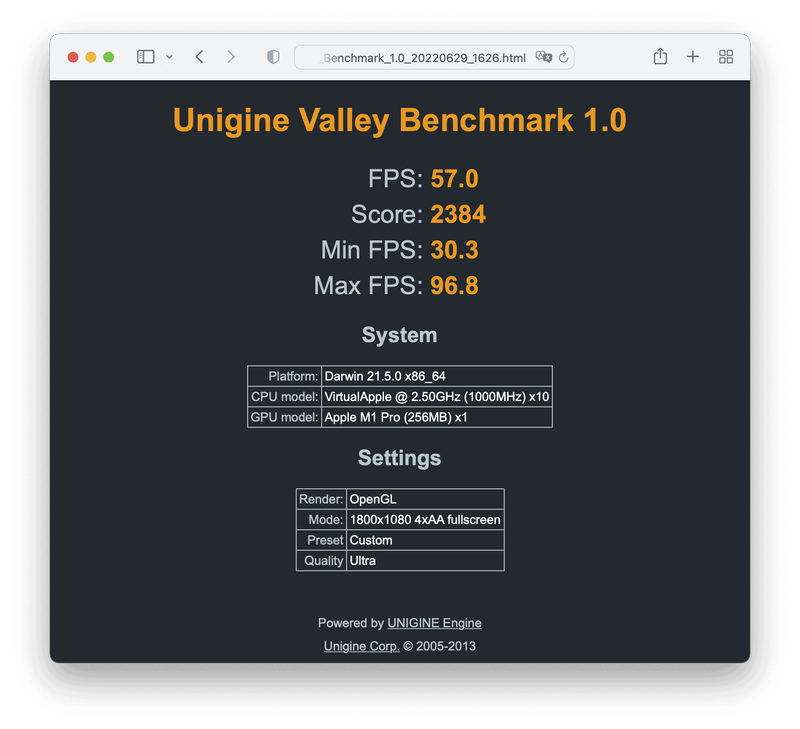
Task: Follow the Unigine Corp. link
Action: tap(361, 646)
